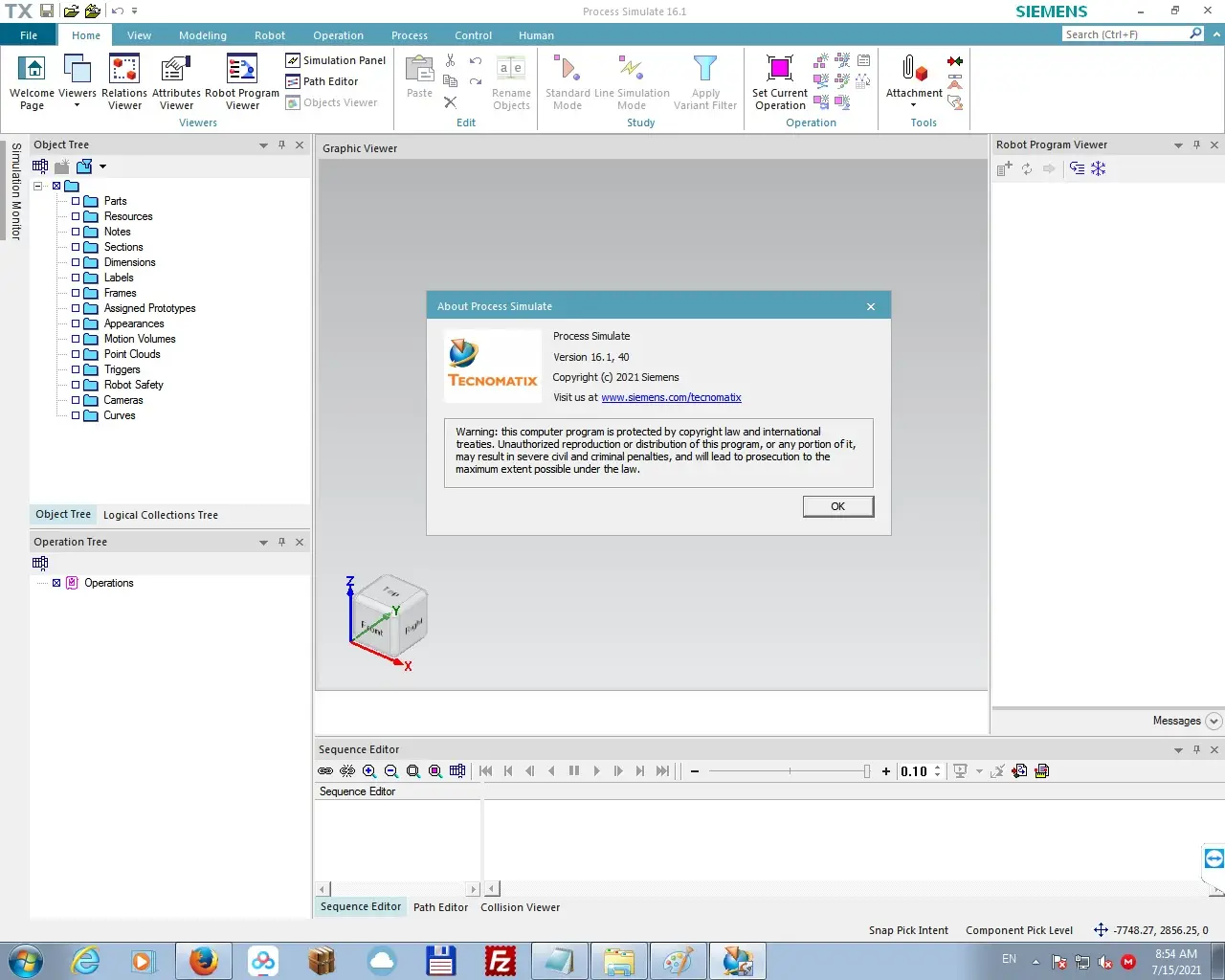The image size is (1225, 980).
Task: Switch to the Modeling ribbon tab
Action: (203, 35)
